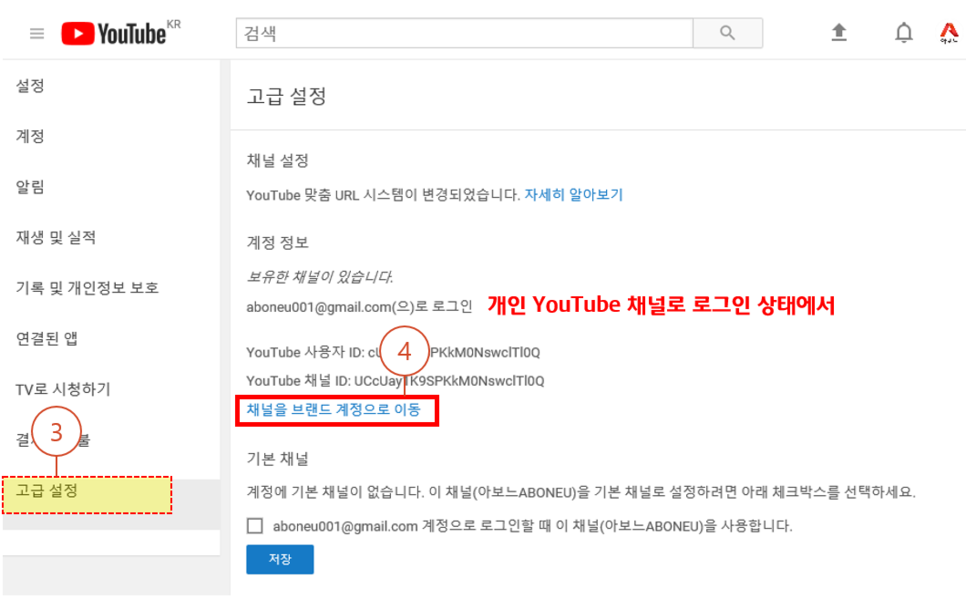Follow the 자세히 알아보기 link
This screenshot has width=966, height=599.
pyautogui.click(x=574, y=195)
